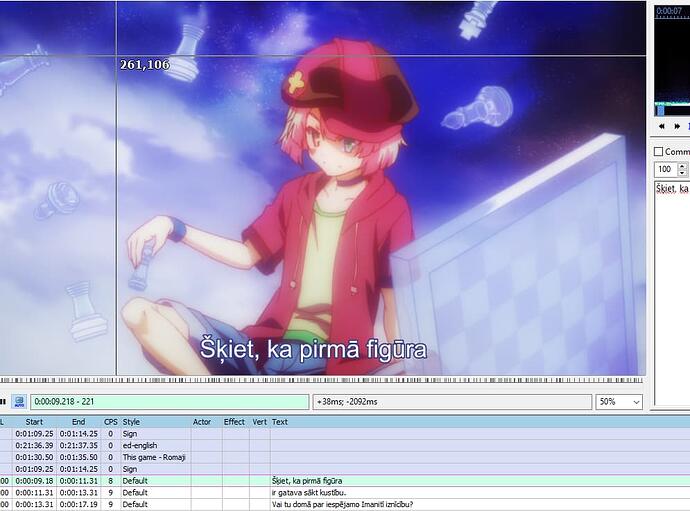Click the Actor column header
Viewport: 690px width, 511px height.
coord(206,422)
